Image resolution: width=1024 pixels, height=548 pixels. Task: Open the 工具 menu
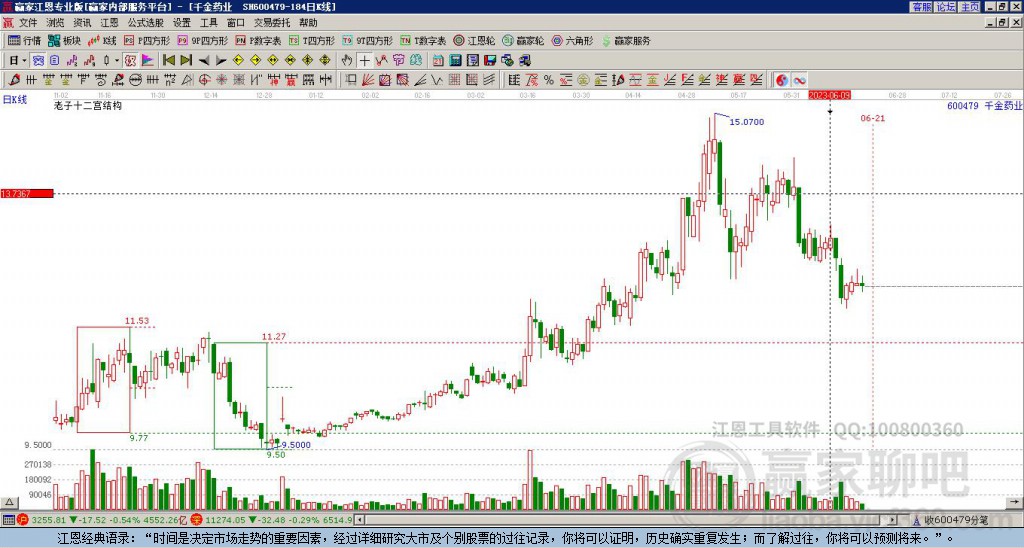[209, 23]
